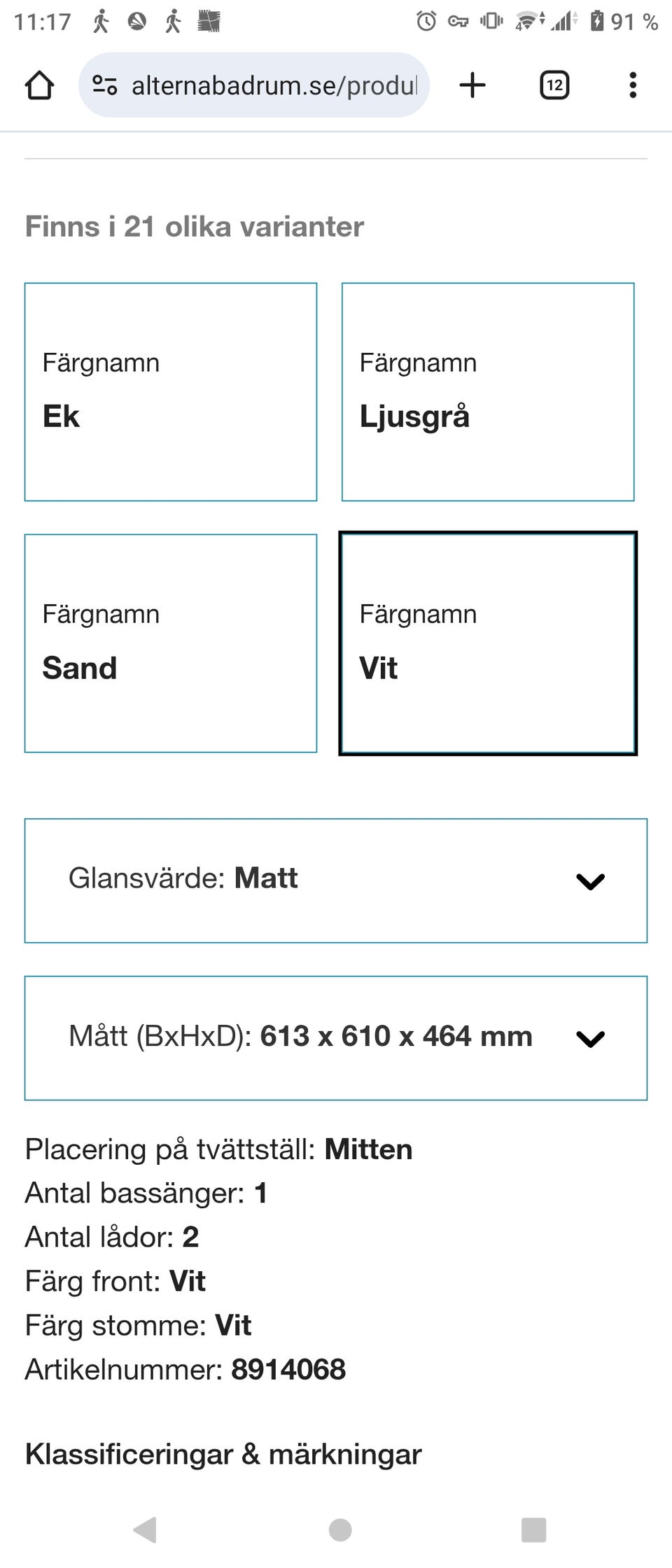Viewport: 672px width, 1568px height.
Task: Choose the Vit color variant
Action: (x=488, y=643)
